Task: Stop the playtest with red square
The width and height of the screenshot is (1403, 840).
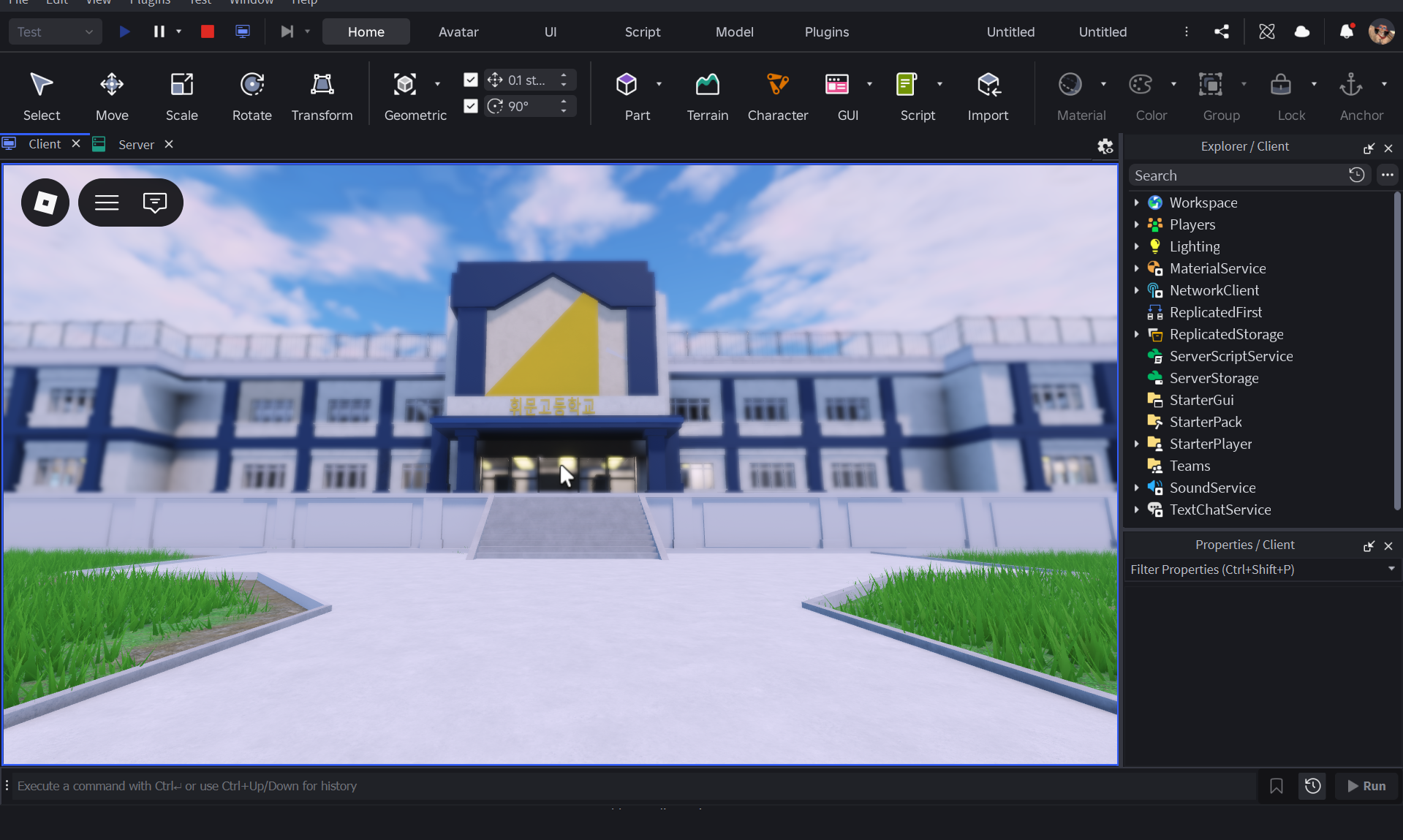Action: 208,31
